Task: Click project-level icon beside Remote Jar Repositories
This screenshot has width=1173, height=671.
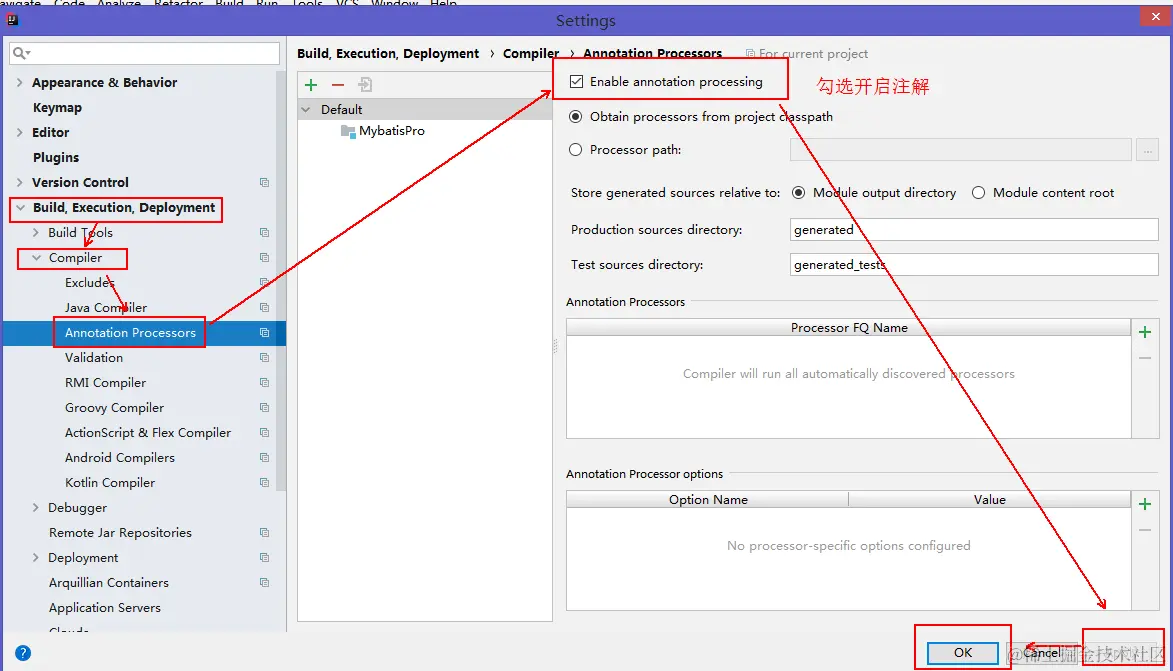Action: pyautogui.click(x=264, y=533)
